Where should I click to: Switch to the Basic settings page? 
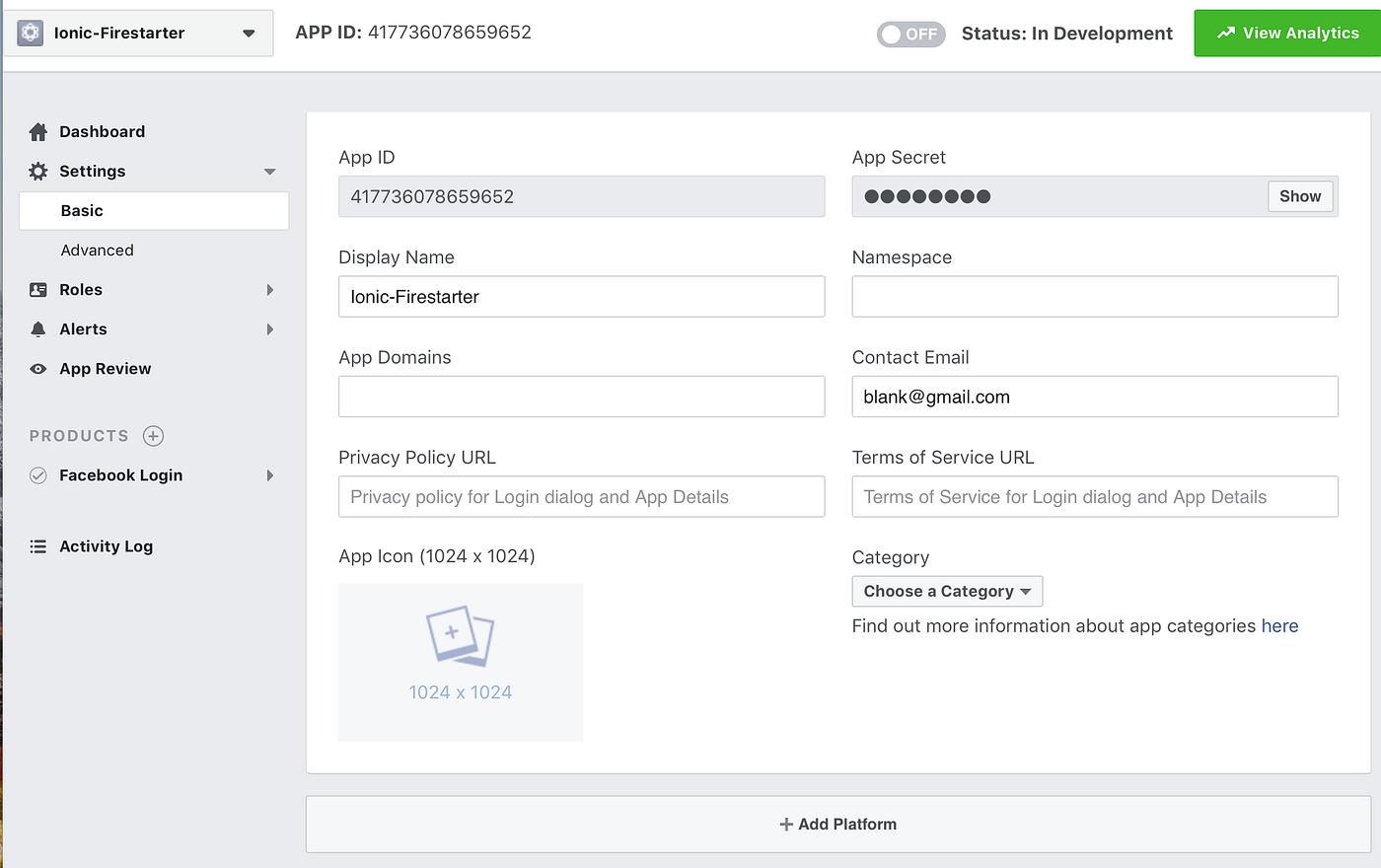coord(81,210)
